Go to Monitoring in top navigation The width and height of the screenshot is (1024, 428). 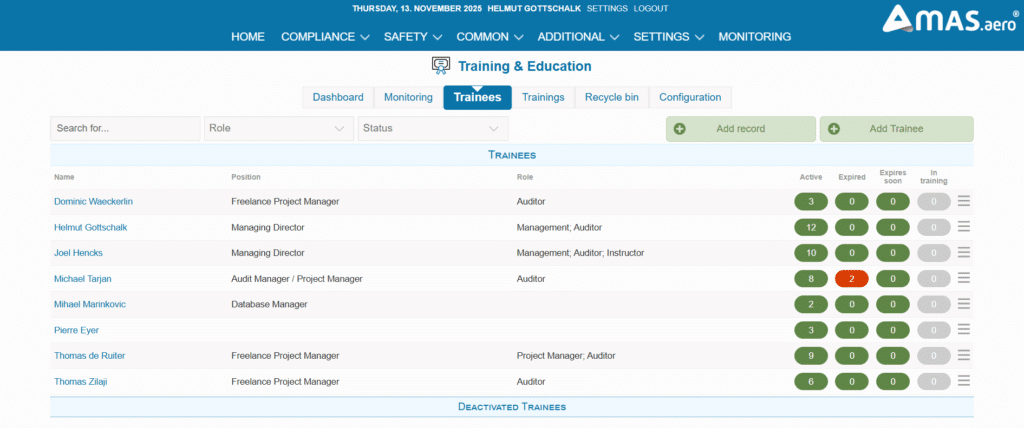coord(754,37)
